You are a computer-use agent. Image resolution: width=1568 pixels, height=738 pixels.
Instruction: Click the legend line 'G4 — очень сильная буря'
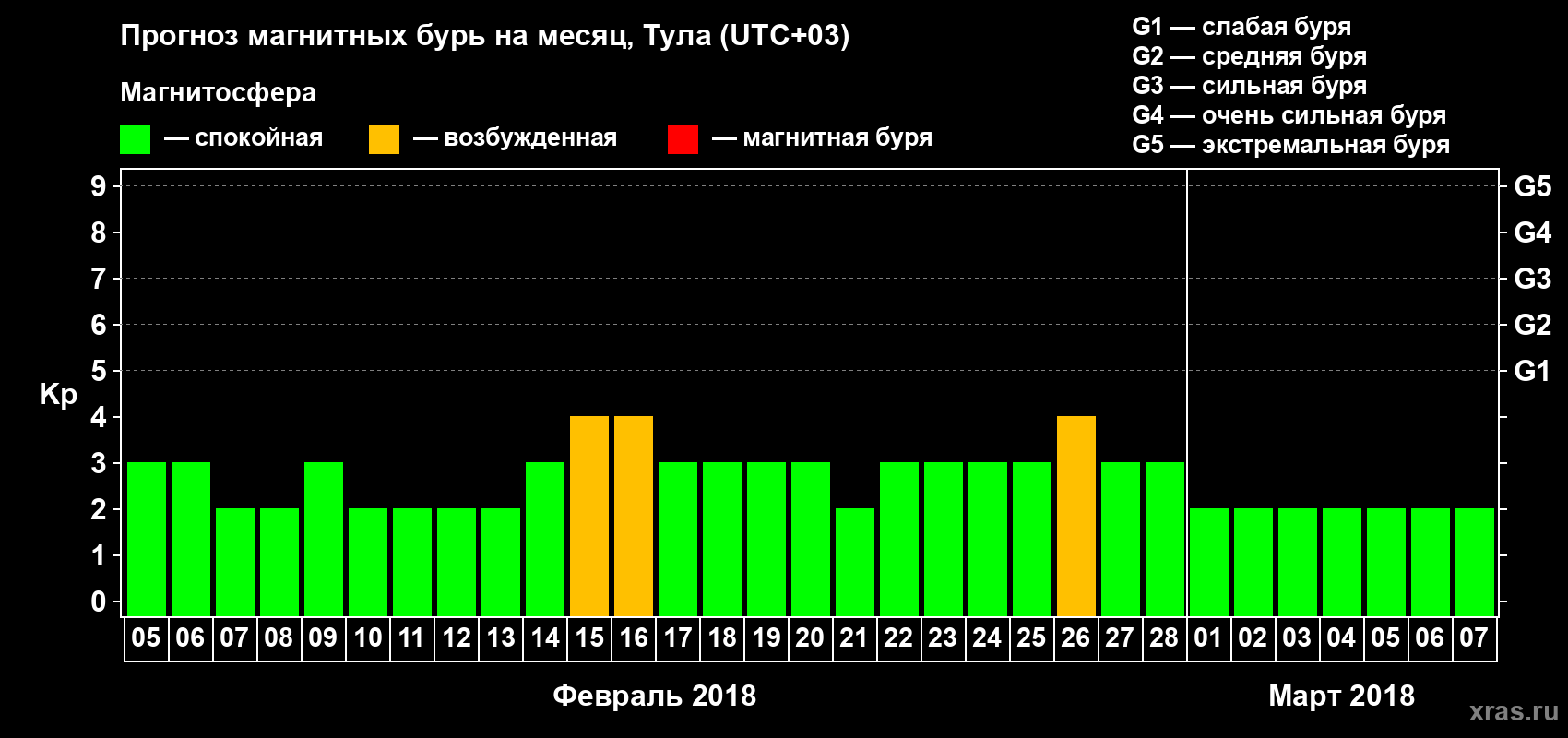[x=1289, y=116]
